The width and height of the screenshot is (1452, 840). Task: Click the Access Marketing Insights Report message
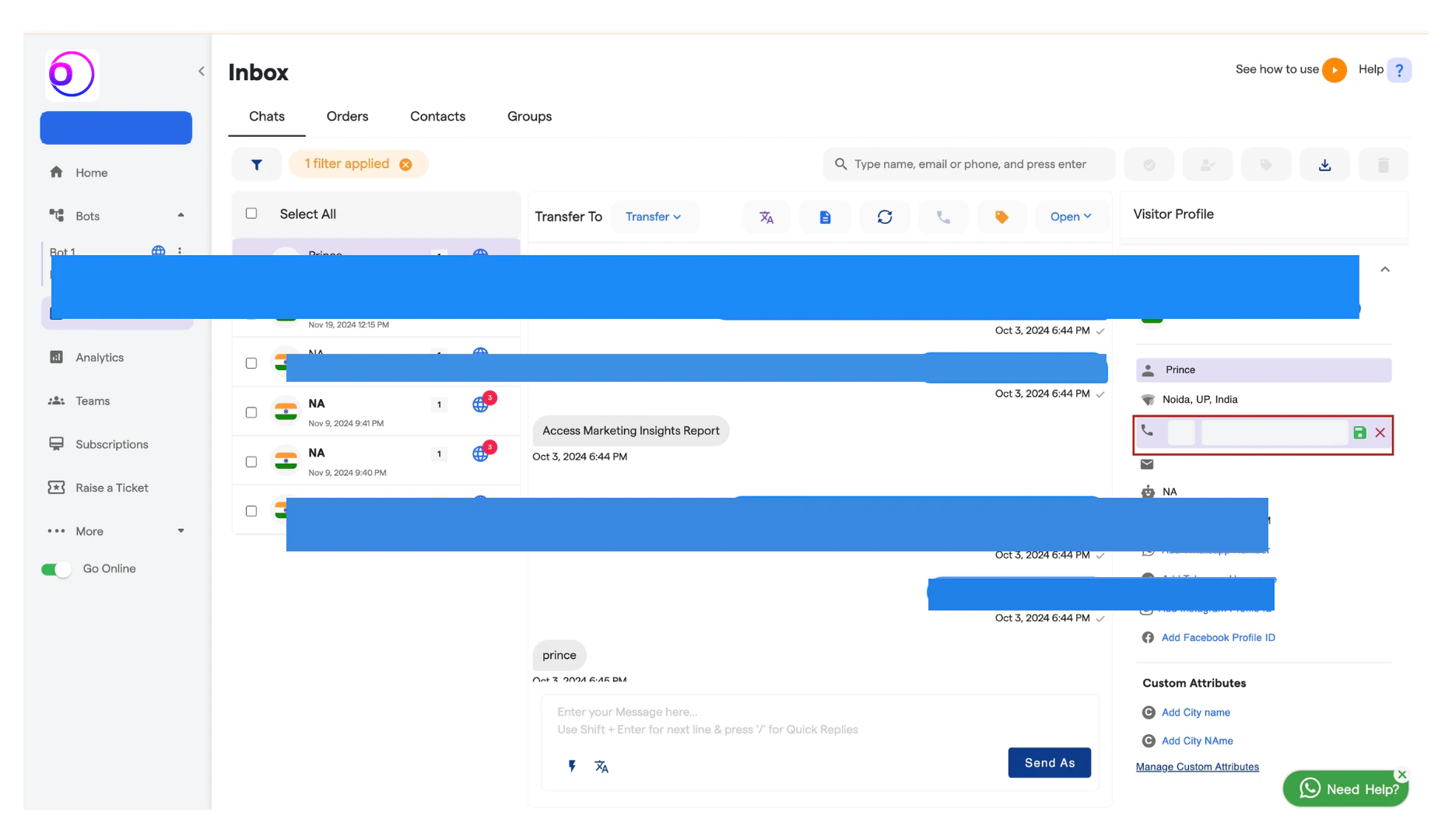[x=631, y=431]
